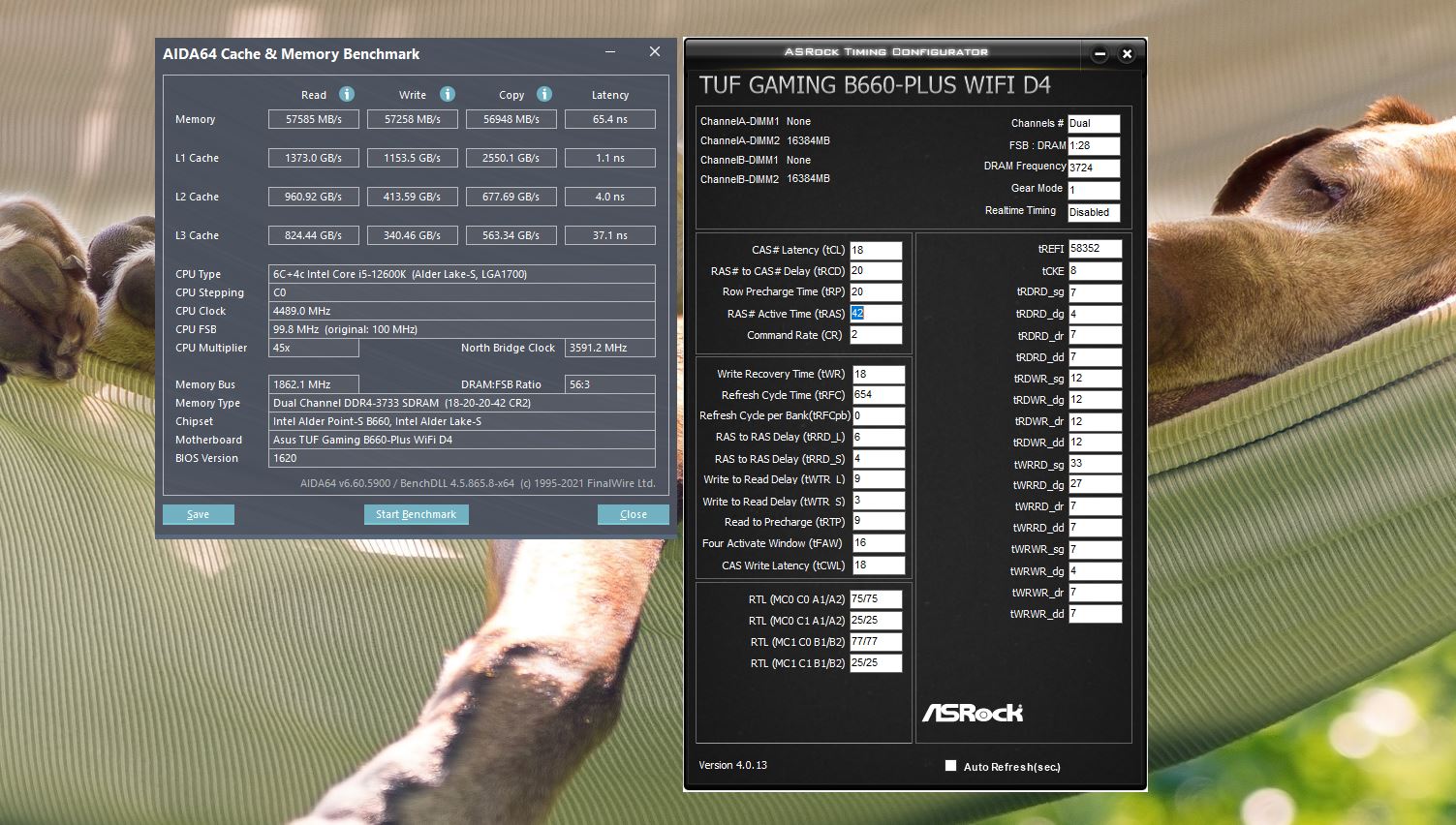Click the info icon next to Read
The width and height of the screenshot is (1456, 825).
[x=347, y=94]
